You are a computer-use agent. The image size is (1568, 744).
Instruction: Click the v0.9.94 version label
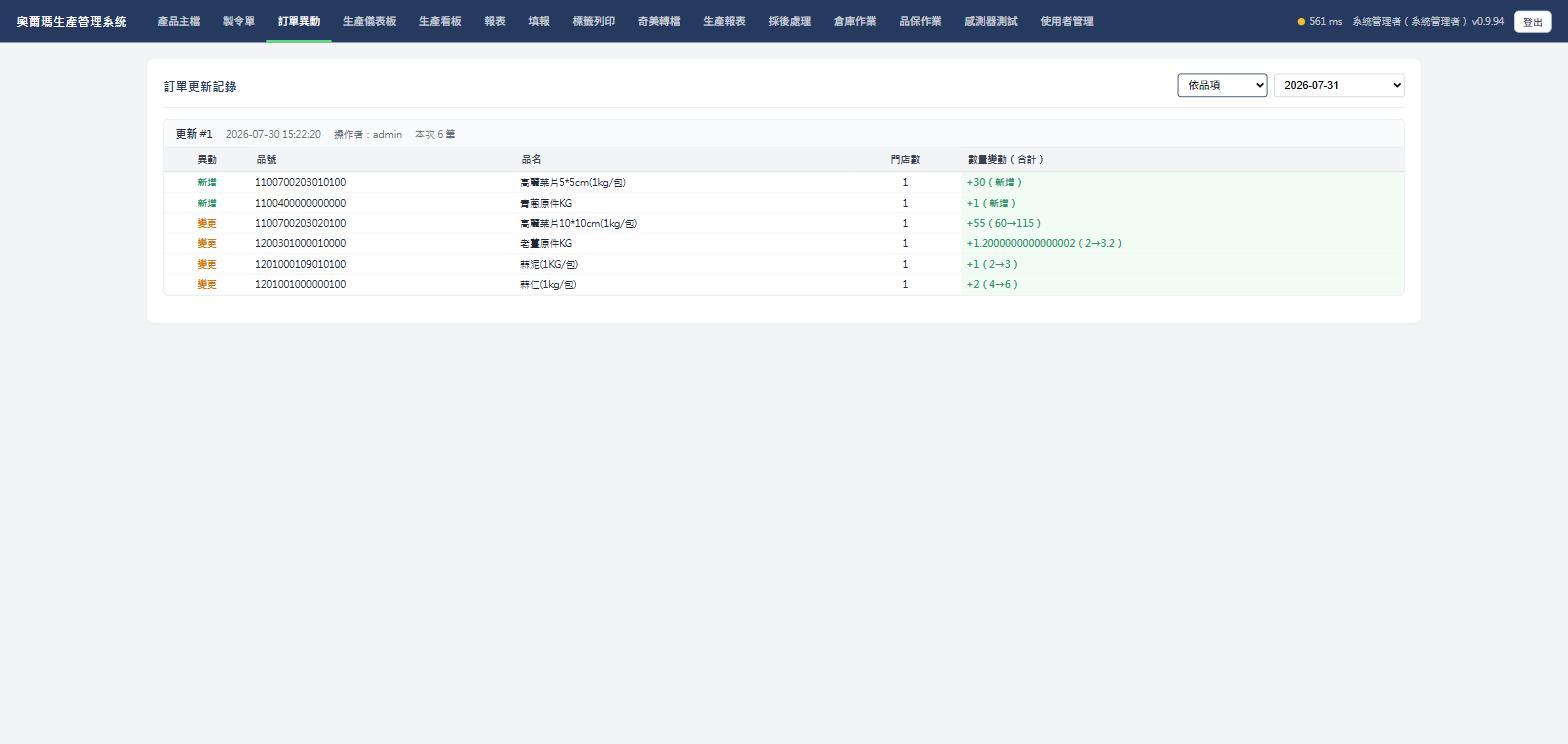point(1488,22)
